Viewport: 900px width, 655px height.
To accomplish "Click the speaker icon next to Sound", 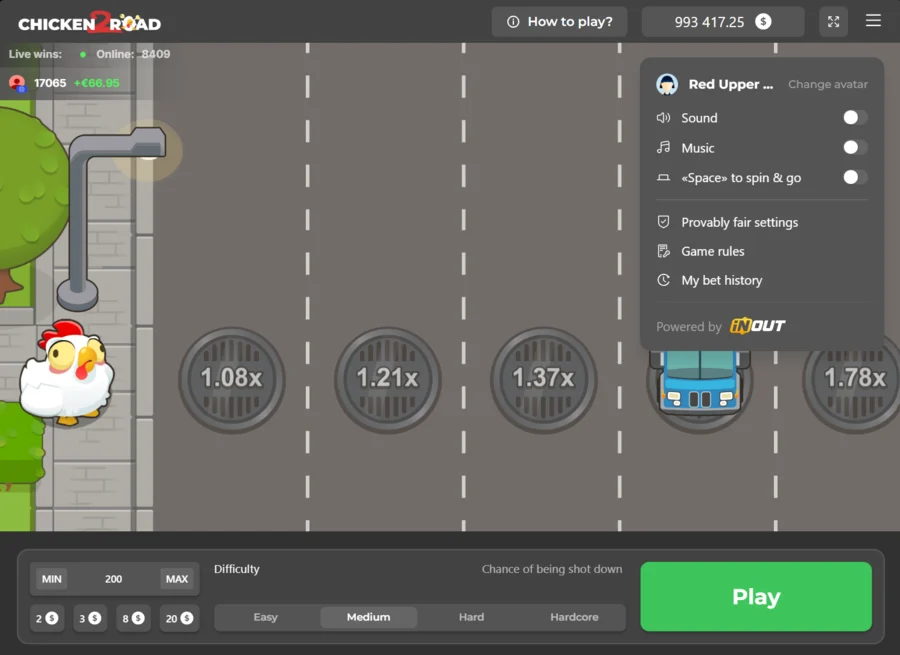I will [664, 118].
